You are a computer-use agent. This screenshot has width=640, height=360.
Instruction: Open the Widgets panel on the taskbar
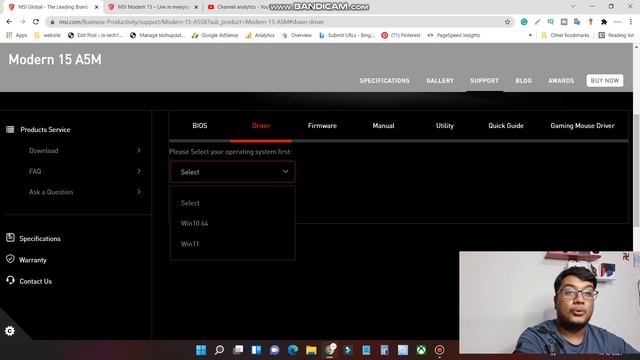point(256,350)
